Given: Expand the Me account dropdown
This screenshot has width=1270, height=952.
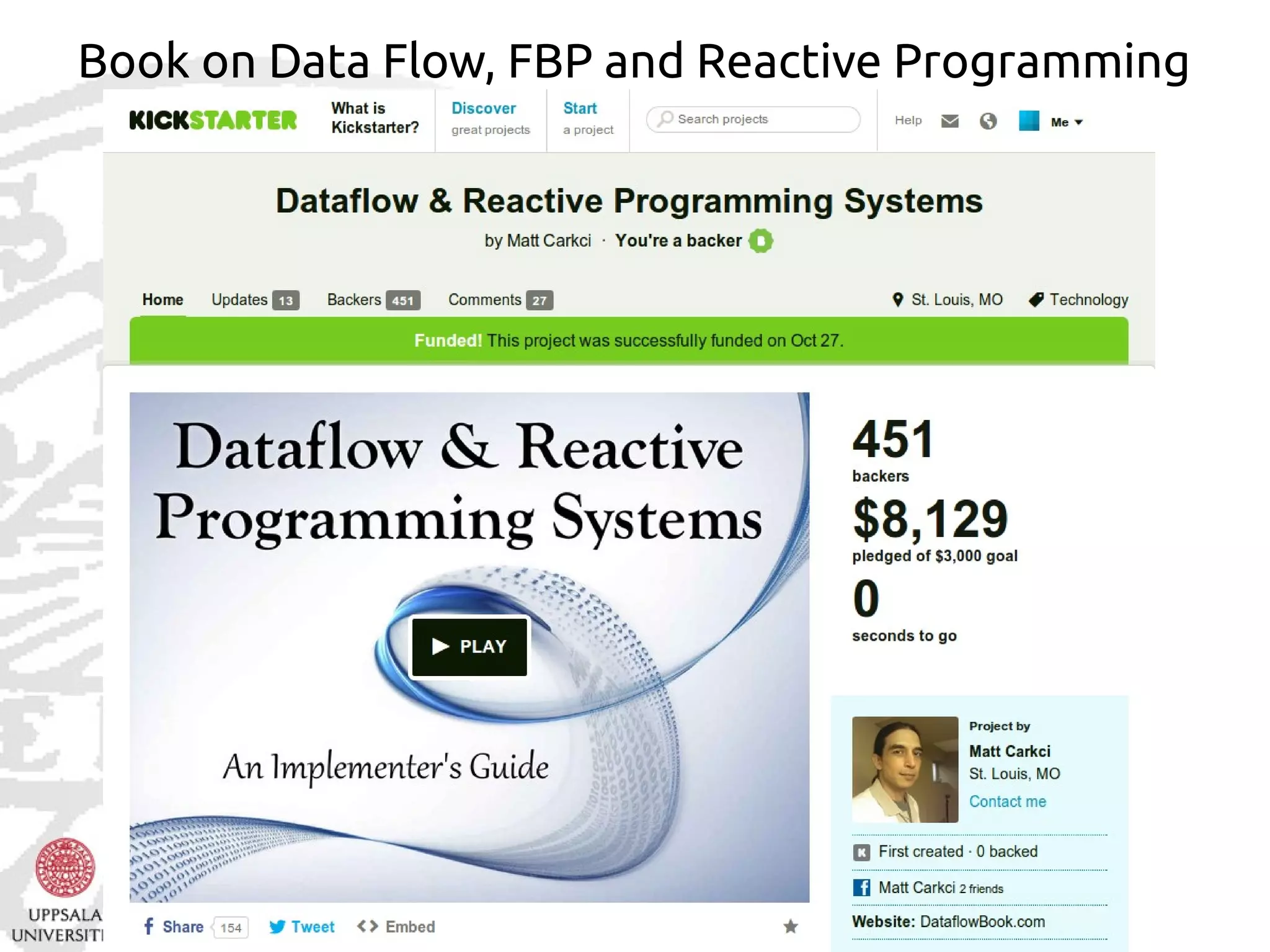Looking at the screenshot, I should 1067,122.
